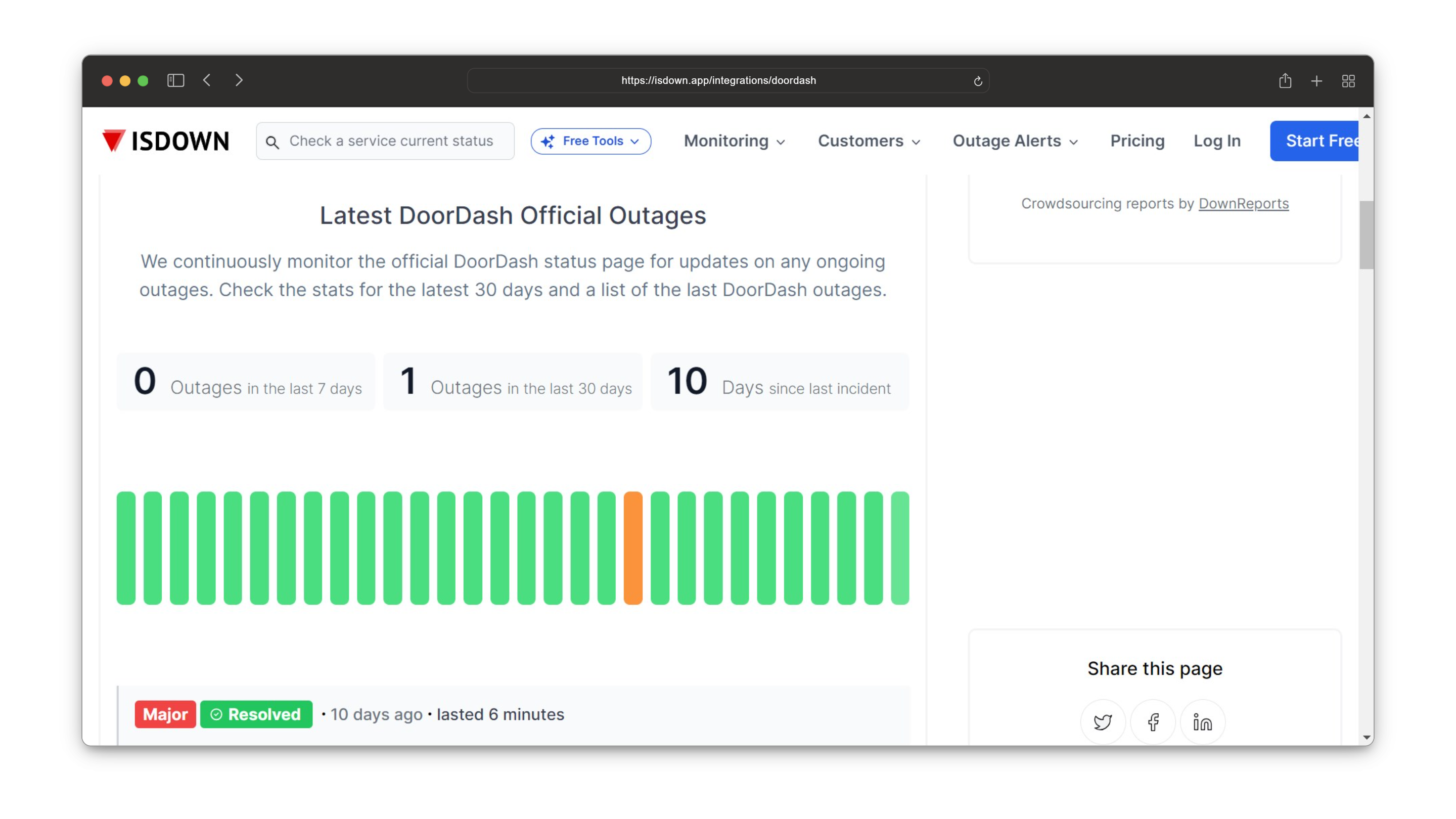Follow the DownReports link
This screenshot has width=1456, height=819.
pos(1244,203)
